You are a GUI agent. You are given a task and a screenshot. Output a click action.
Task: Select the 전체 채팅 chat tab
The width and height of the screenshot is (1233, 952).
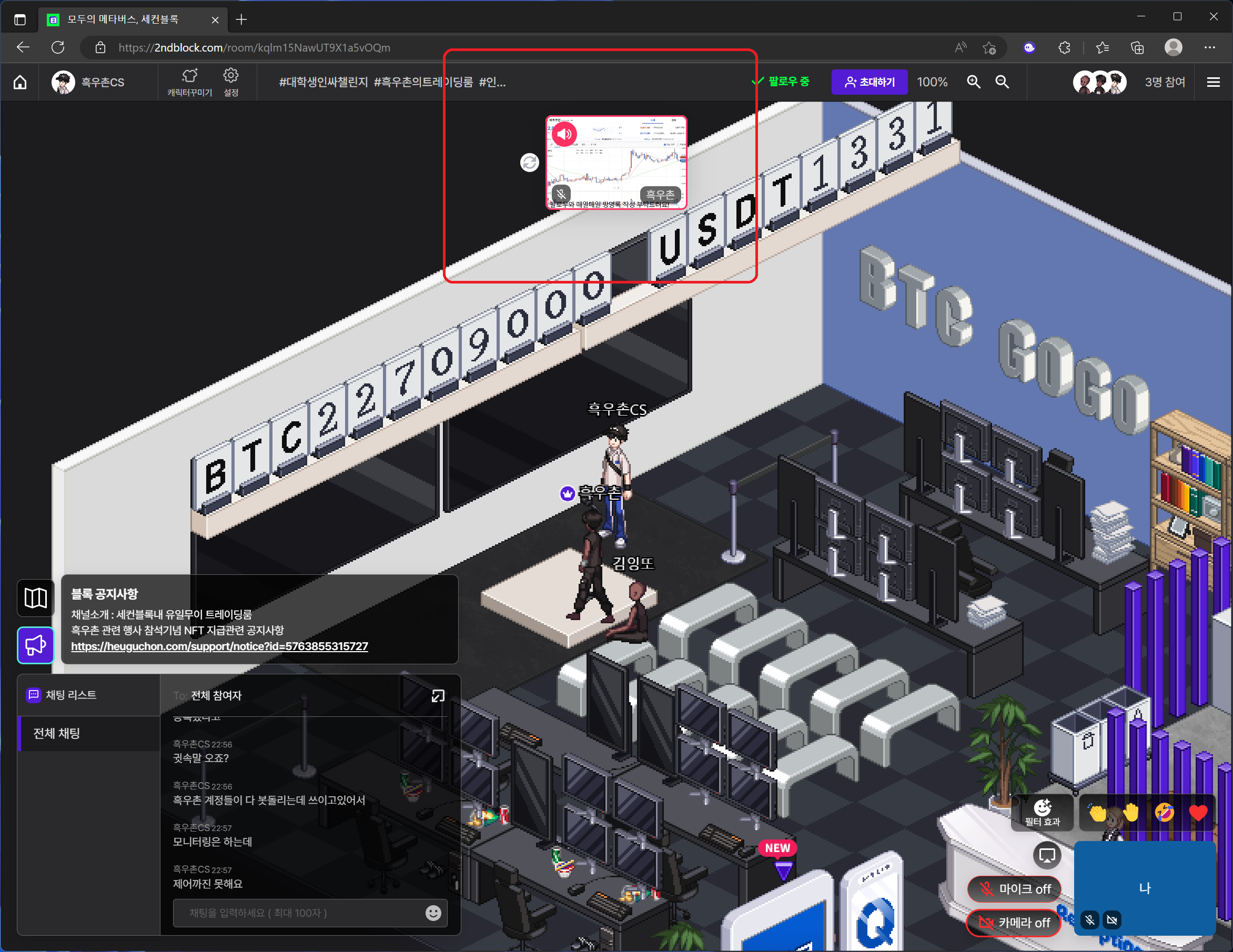pyautogui.click(x=56, y=734)
